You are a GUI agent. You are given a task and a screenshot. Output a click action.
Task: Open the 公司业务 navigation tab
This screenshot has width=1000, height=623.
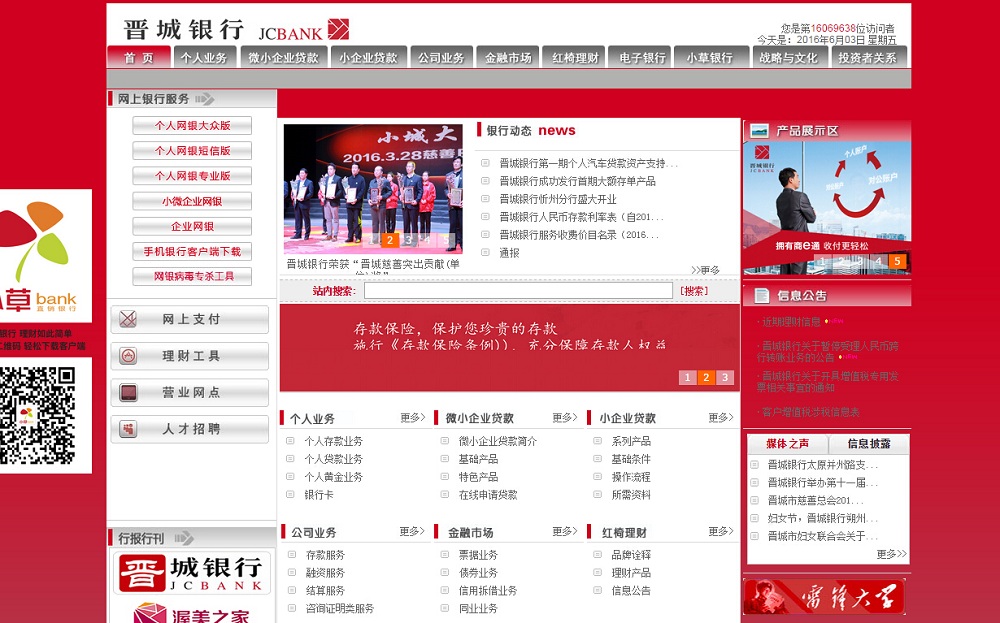coord(441,57)
